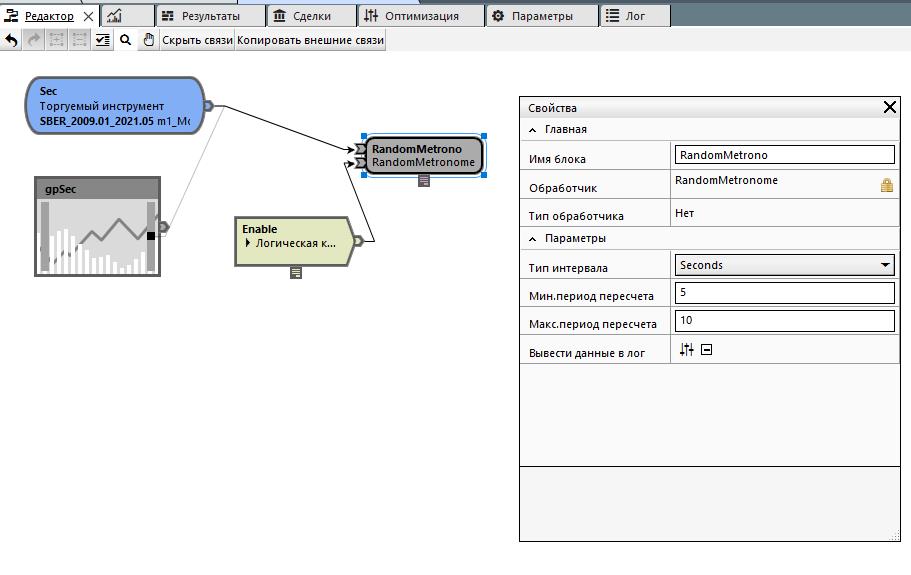Collapse the Параметры properties section

[532, 238]
